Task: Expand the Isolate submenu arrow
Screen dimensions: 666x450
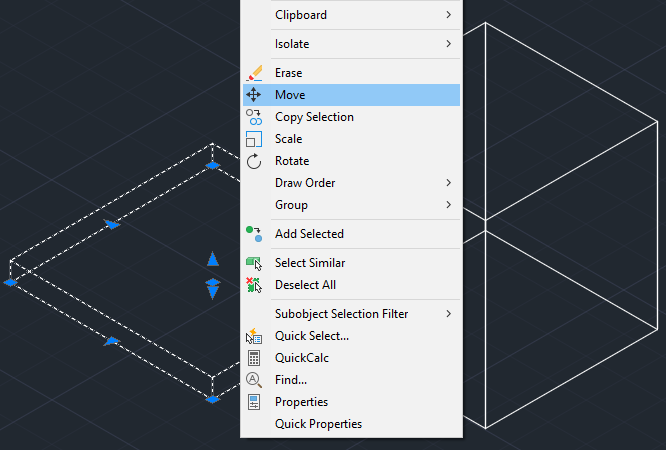Action: pyautogui.click(x=449, y=44)
